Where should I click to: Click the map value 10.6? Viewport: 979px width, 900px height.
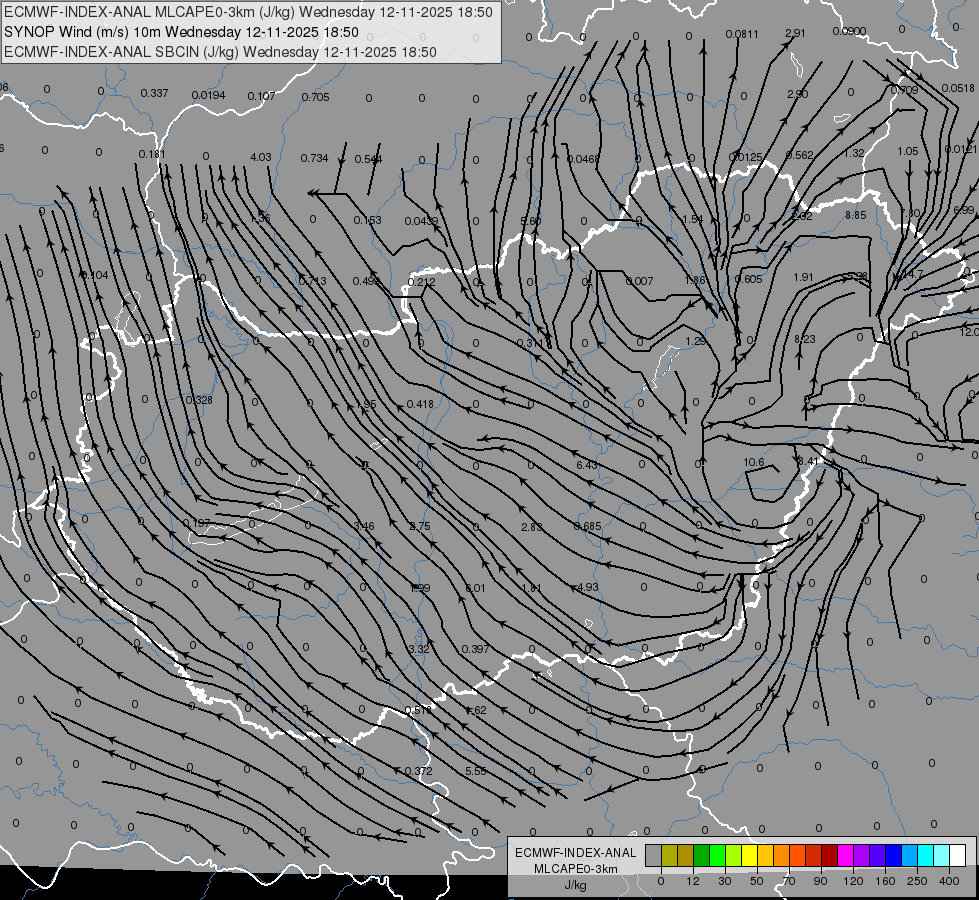coord(754,462)
